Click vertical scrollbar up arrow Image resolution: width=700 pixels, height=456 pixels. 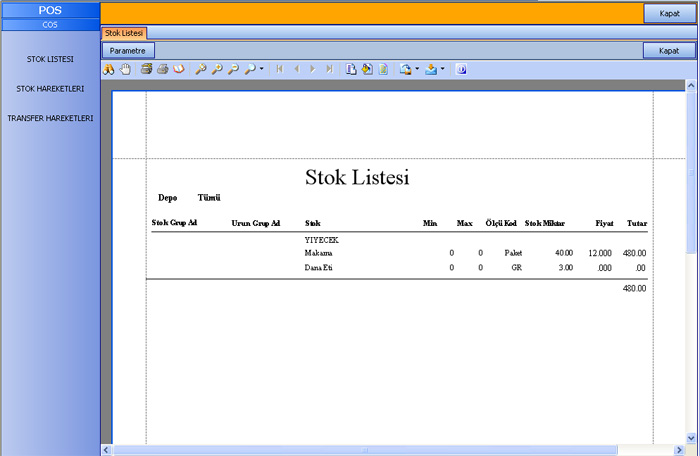691,85
